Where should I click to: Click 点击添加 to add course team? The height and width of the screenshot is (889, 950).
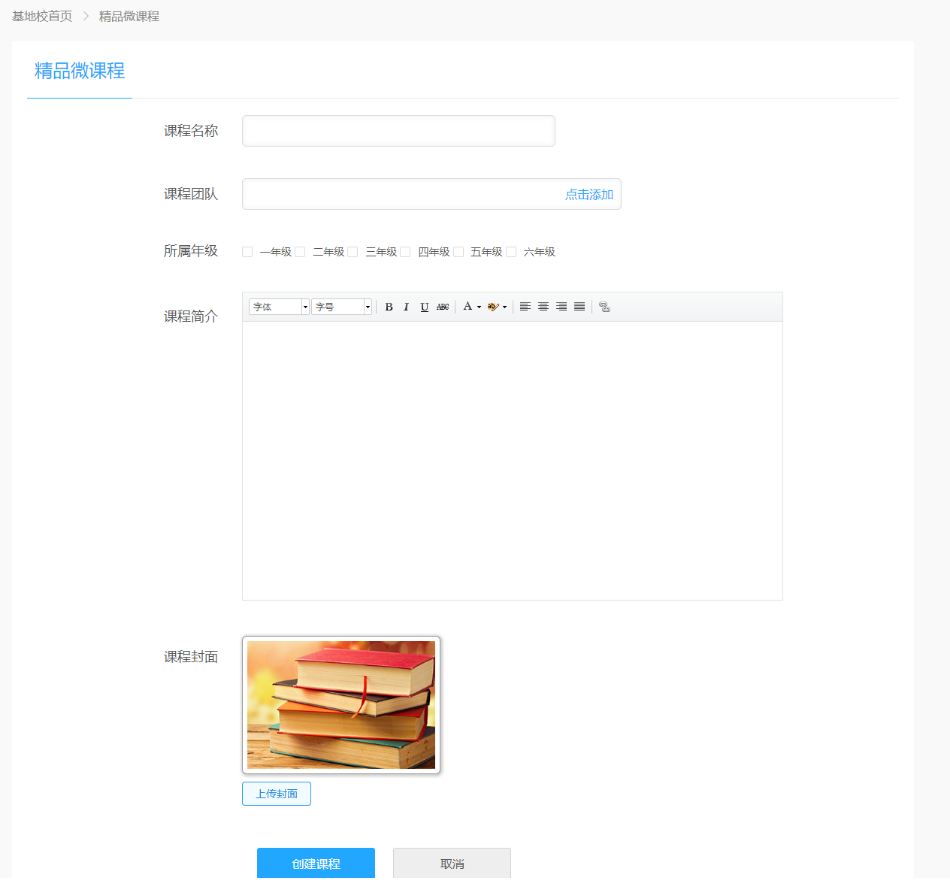588,195
